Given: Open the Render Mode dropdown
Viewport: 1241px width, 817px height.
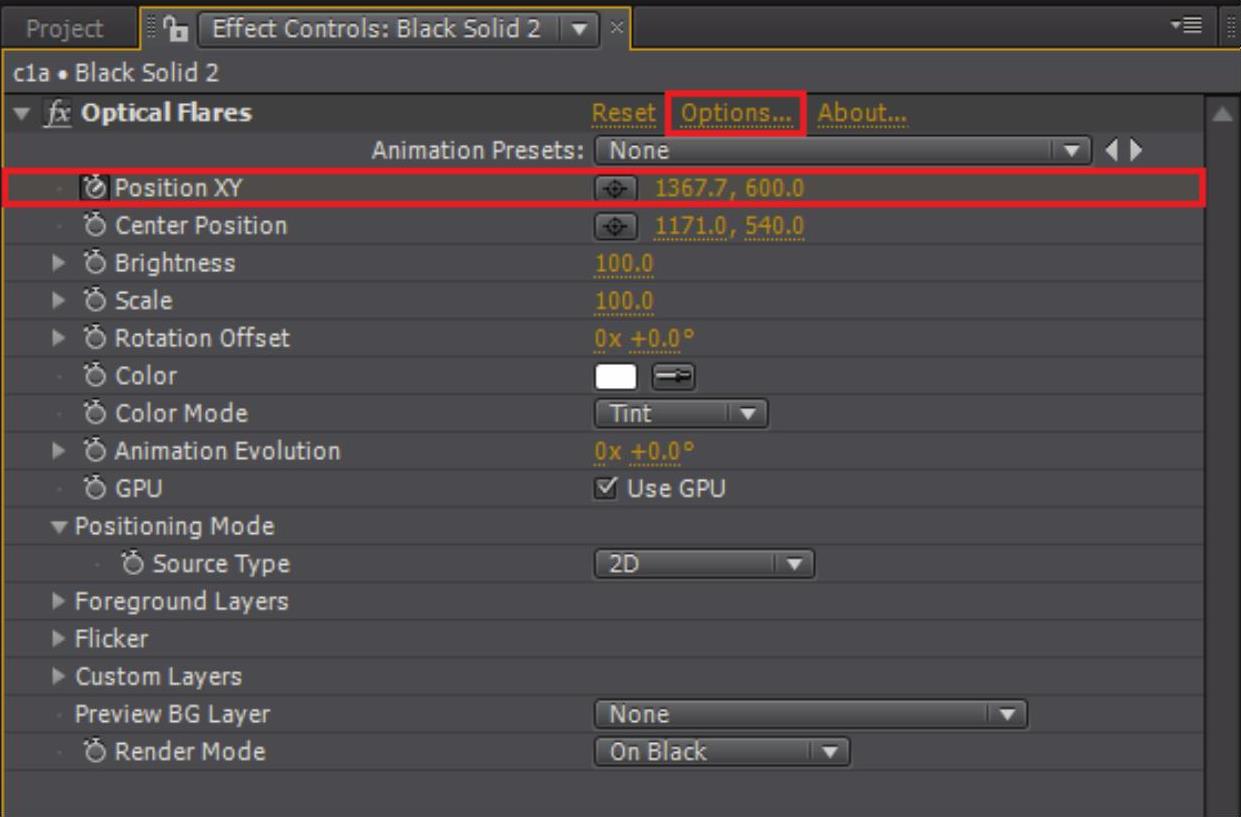Looking at the screenshot, I should coord(722,752).
